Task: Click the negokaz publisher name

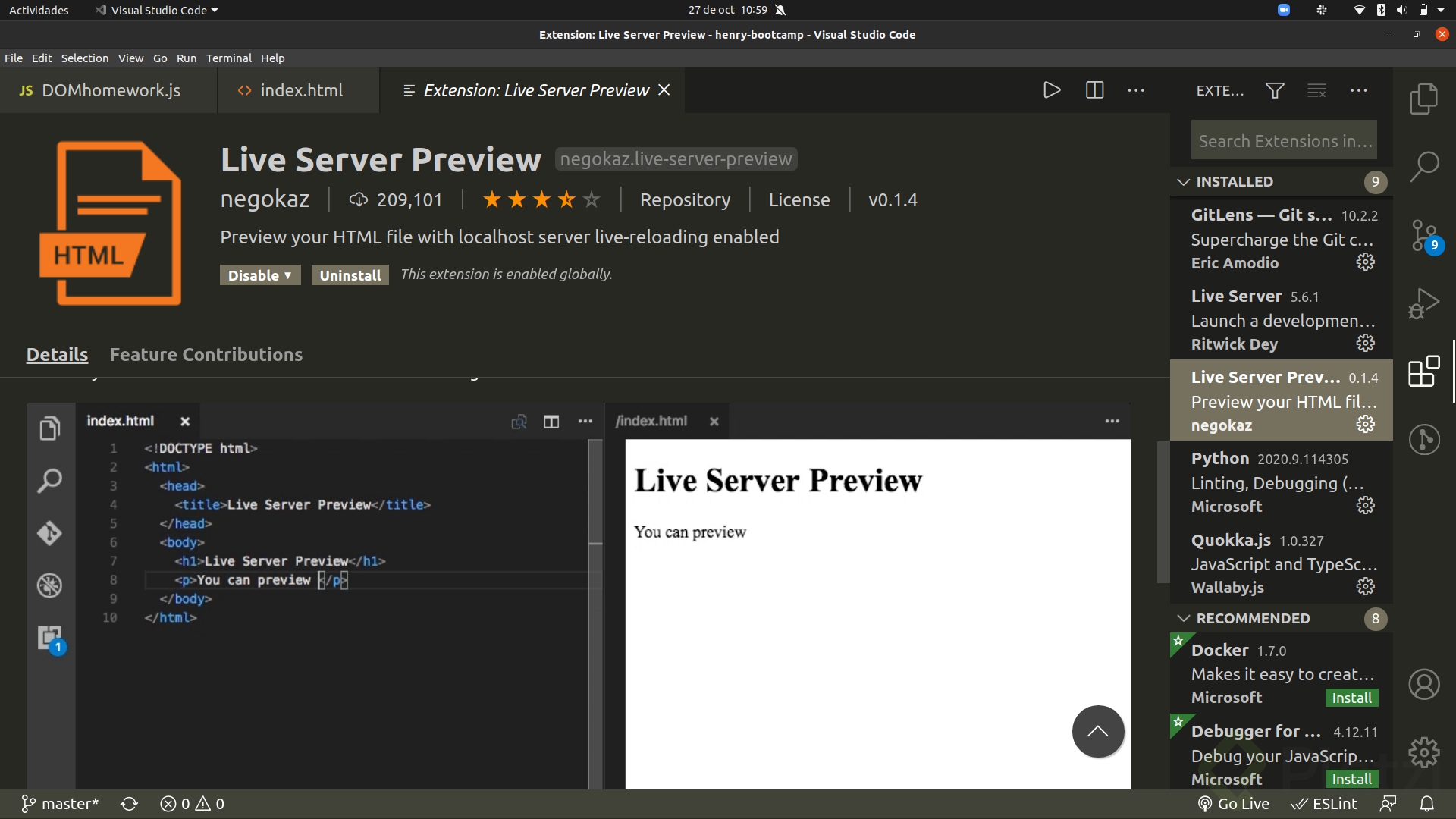Action: point(265,199)
